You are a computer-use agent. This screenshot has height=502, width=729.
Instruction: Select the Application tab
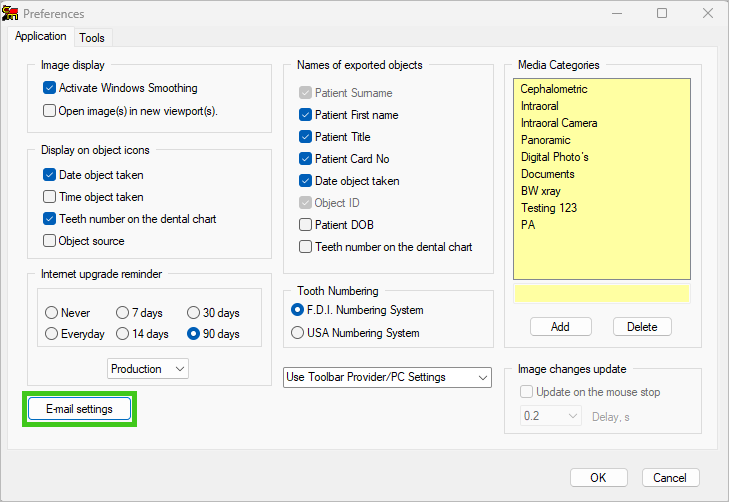pos(40,36)
